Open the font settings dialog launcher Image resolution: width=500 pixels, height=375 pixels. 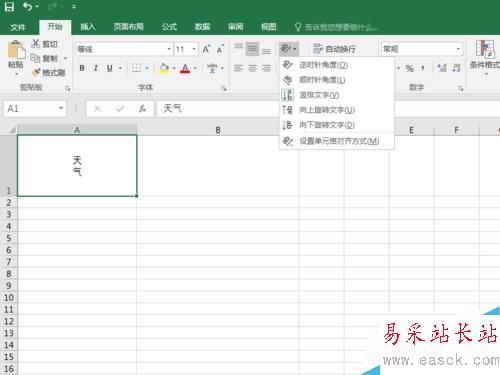tap(224, 88)
